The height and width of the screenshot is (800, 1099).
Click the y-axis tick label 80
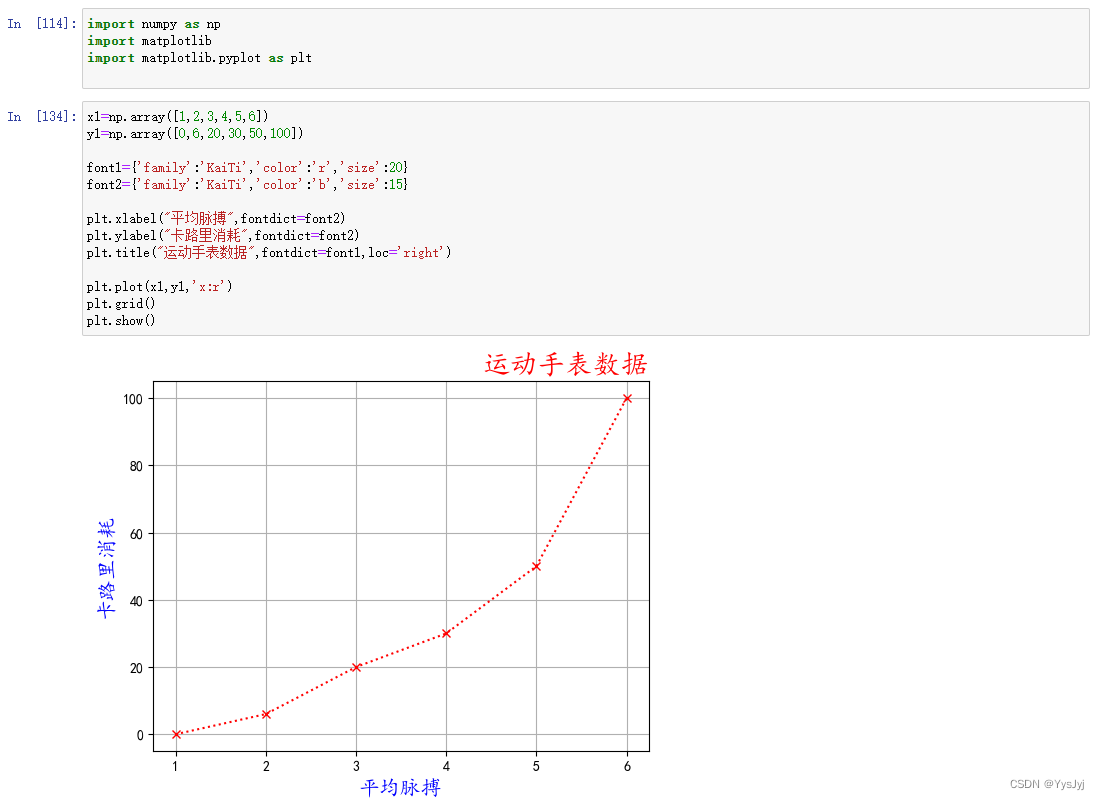(x=136, y=466)
